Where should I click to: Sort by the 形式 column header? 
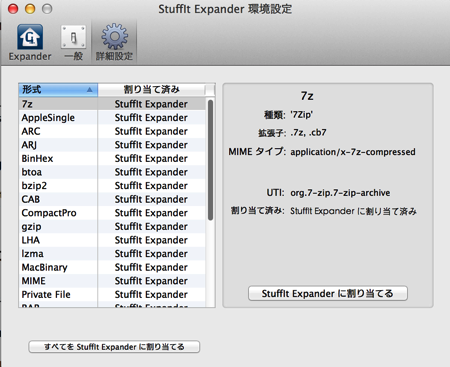tap(58, 90)
